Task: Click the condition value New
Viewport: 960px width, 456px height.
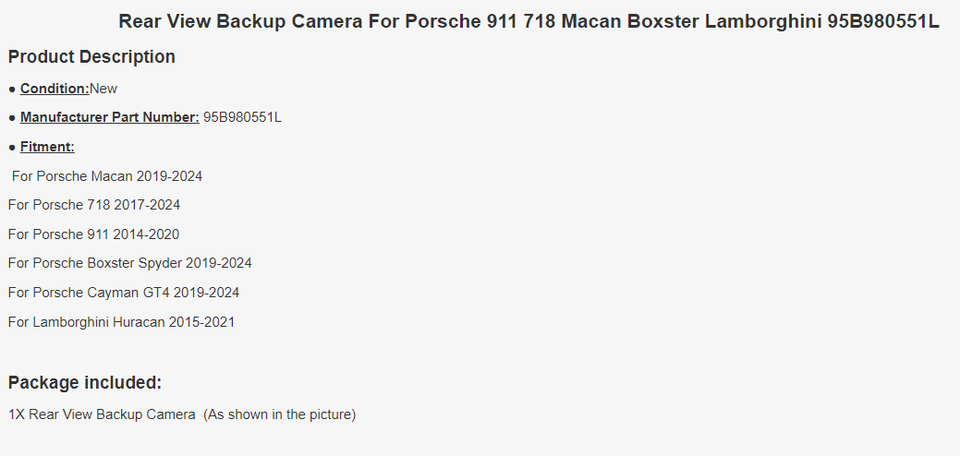Action: coord(103,89)
